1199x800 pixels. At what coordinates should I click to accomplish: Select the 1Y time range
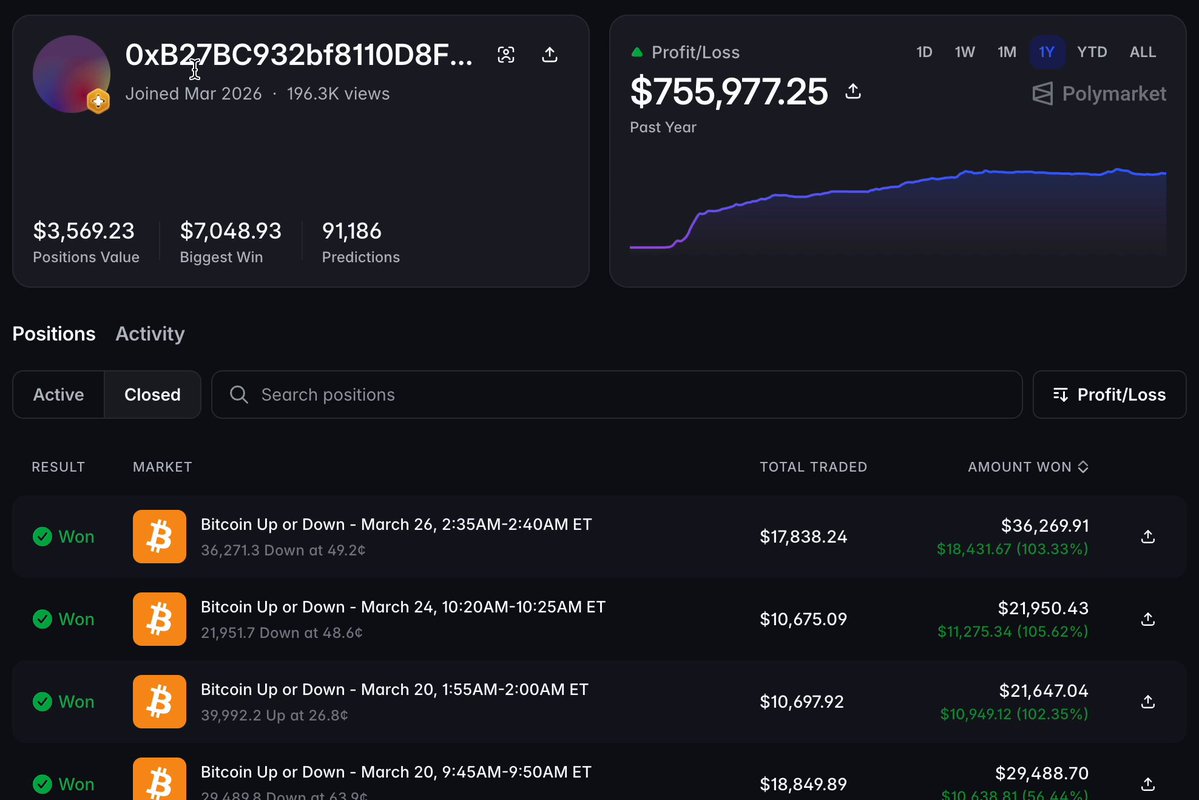tap(1046, 52)
